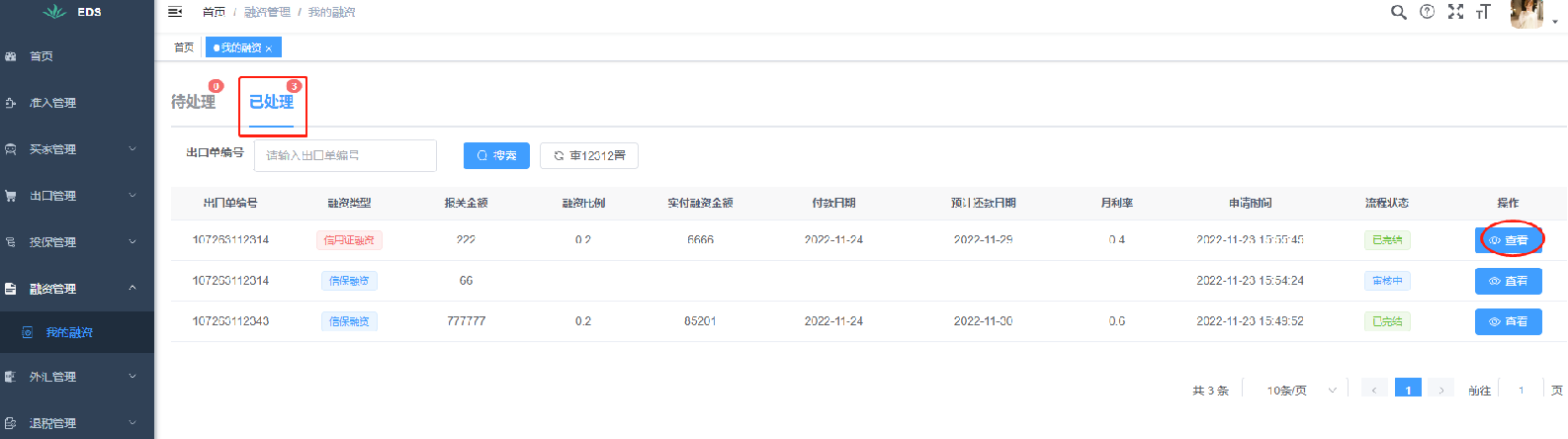Expand the 出口管理 sidebar menu

[x=77, y=196]
